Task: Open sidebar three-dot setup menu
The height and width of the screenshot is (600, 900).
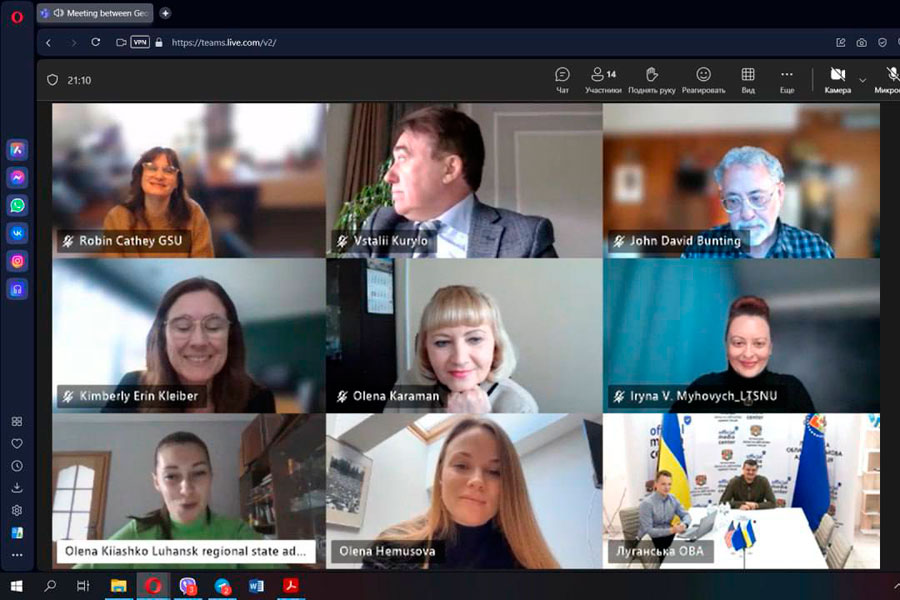Action: pyautogui.click(x=17, y=555)
